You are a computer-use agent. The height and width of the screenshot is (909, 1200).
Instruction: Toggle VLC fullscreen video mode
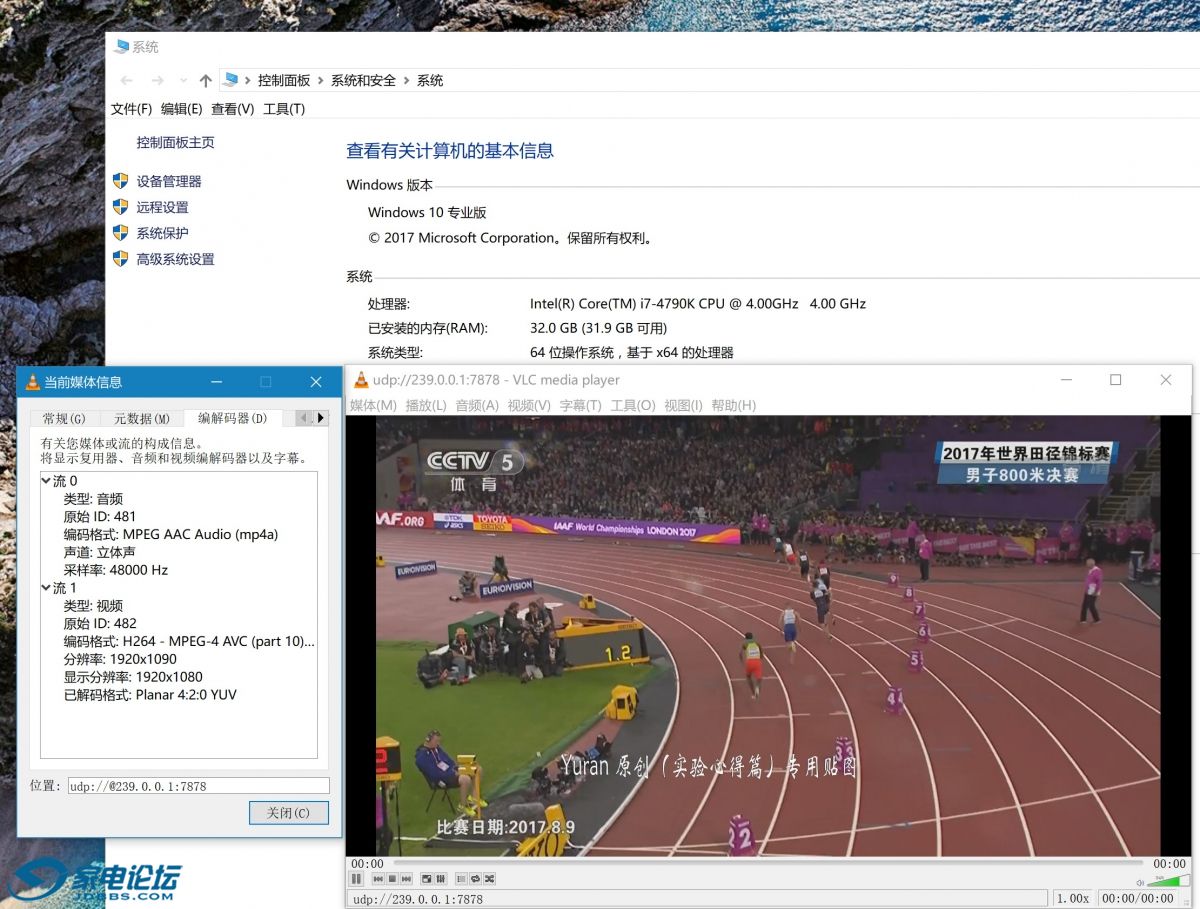tap(427, 879)
